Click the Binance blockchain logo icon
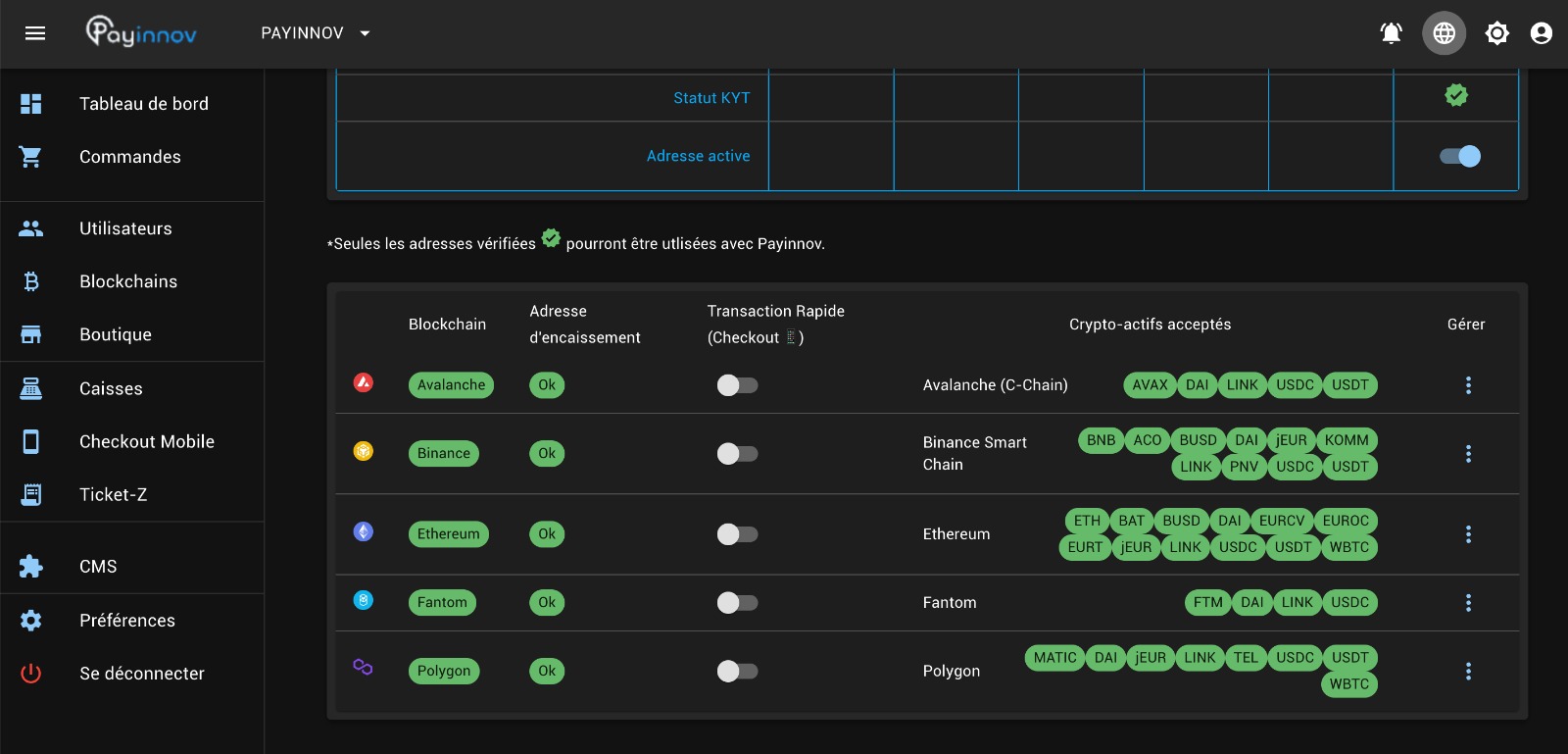 [364, 451]
